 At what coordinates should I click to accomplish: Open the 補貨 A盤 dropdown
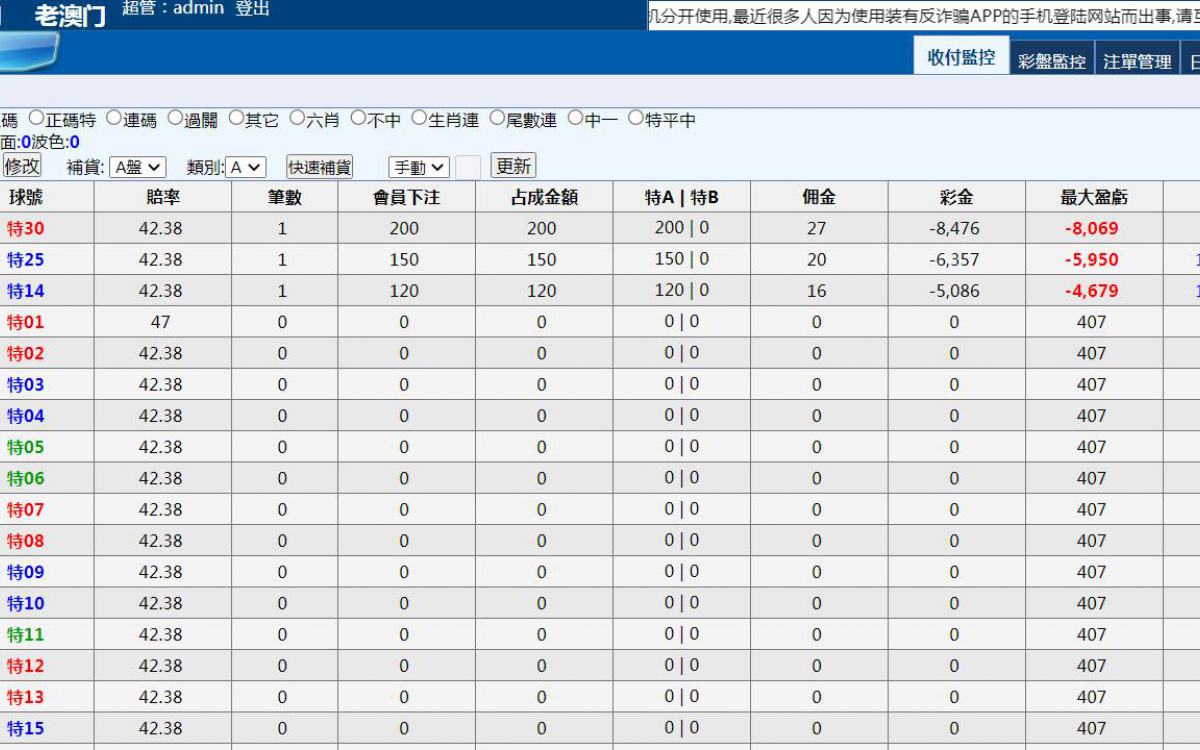(138, 167)
